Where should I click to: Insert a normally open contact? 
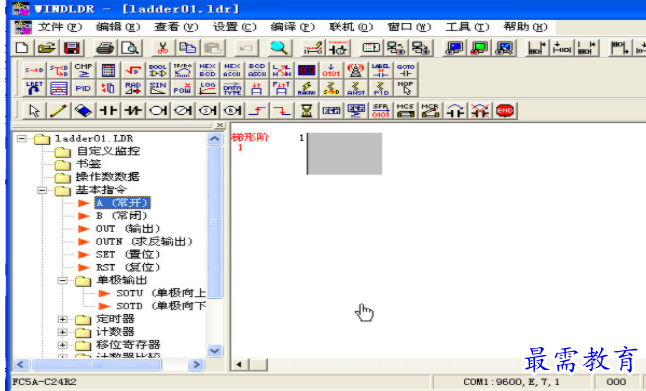coord(109,110)
